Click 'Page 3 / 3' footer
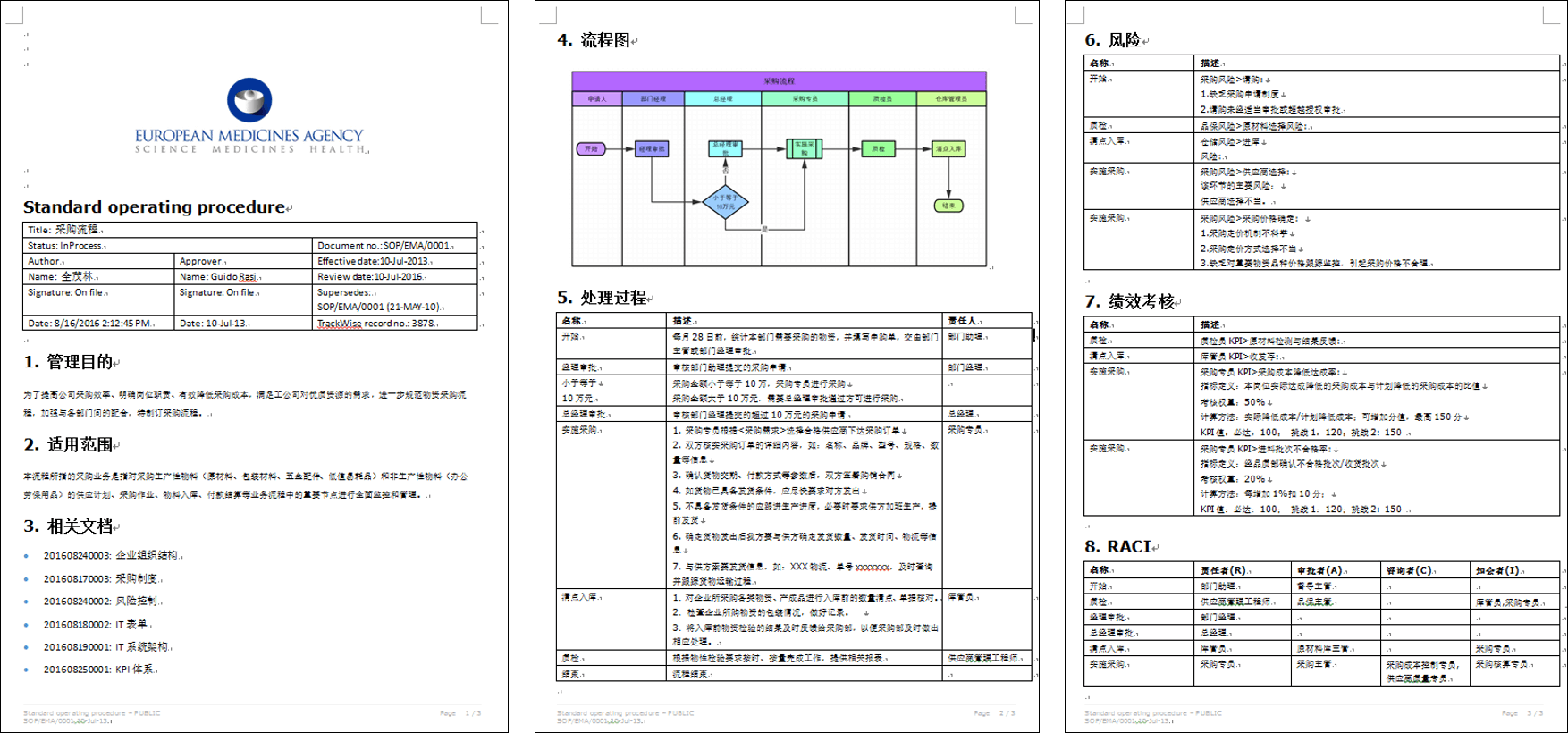 point(1522,713)
